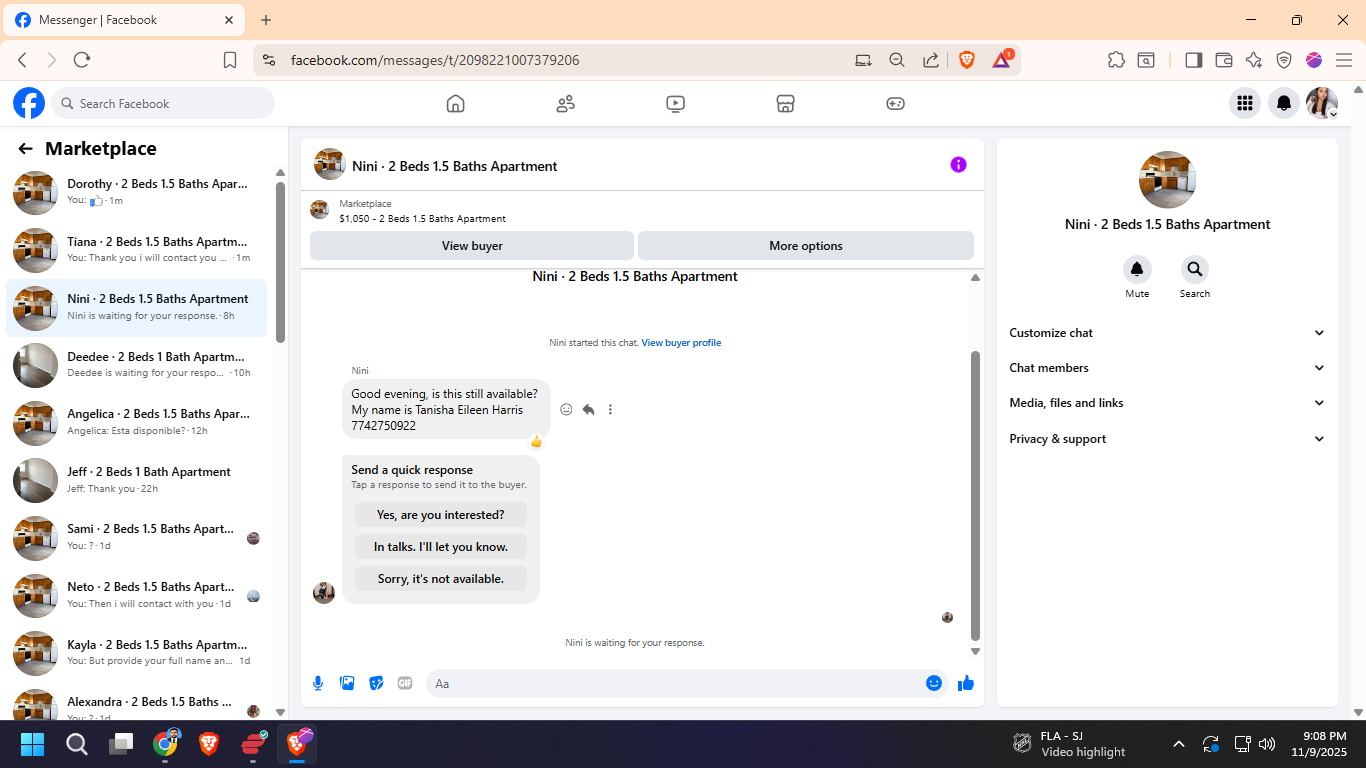The height and width of the screenshot is (768, 1366).
Task: Open Windows taskbar search
Action: (x=77, y=744)
